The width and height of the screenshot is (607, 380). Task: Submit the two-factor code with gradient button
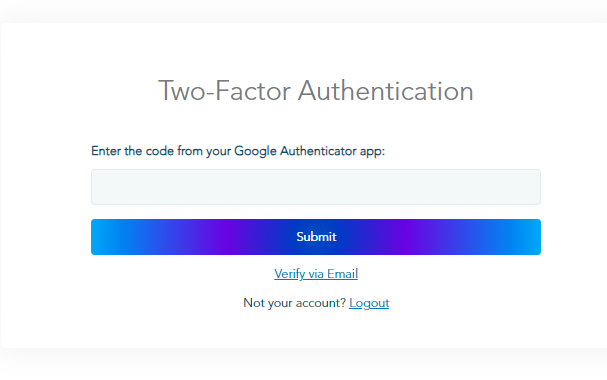click(x=316, y=237)
